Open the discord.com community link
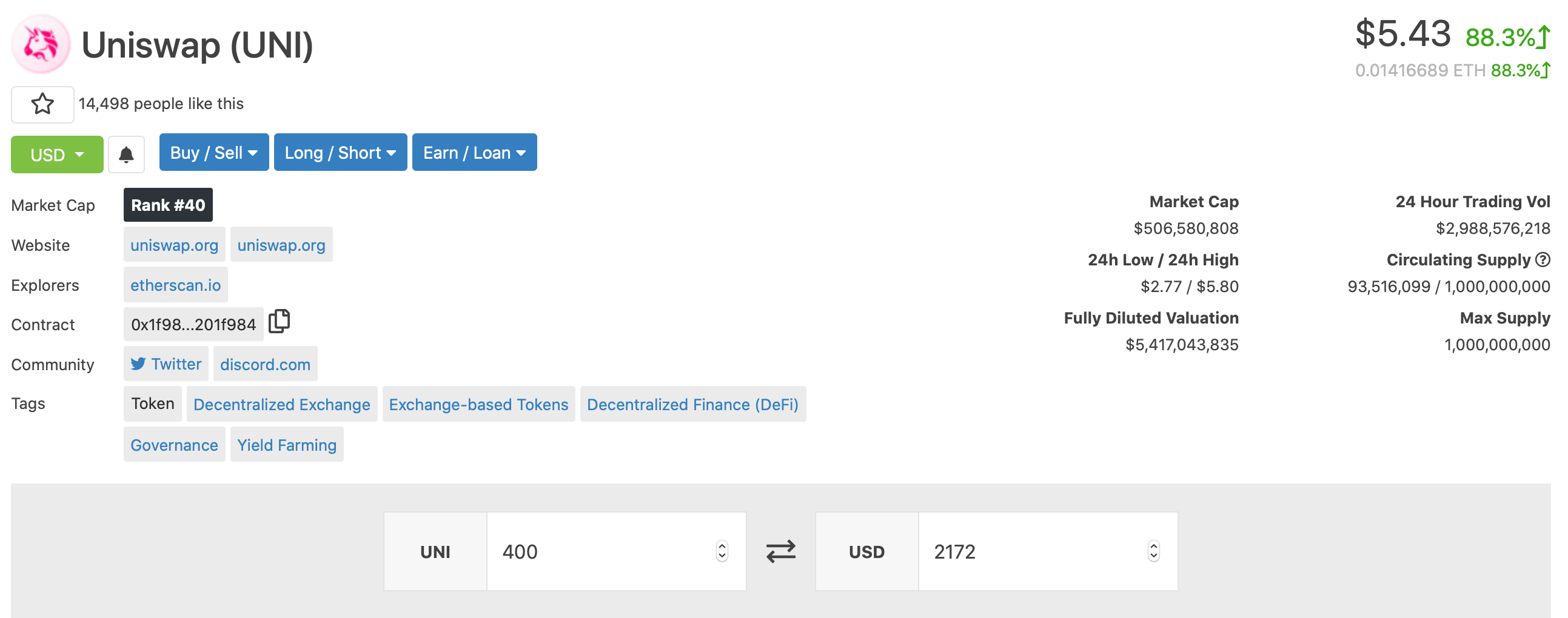 [x=265, y=364]
